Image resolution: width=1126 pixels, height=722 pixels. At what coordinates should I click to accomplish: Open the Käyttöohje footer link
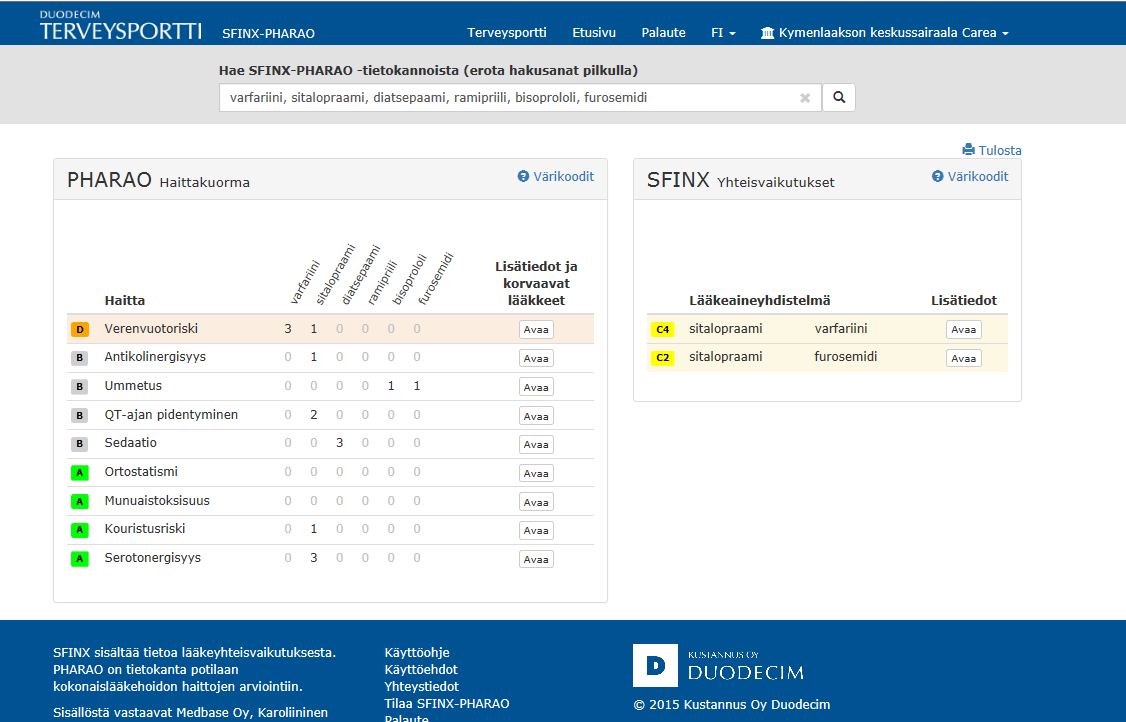[x=417, y=652]
